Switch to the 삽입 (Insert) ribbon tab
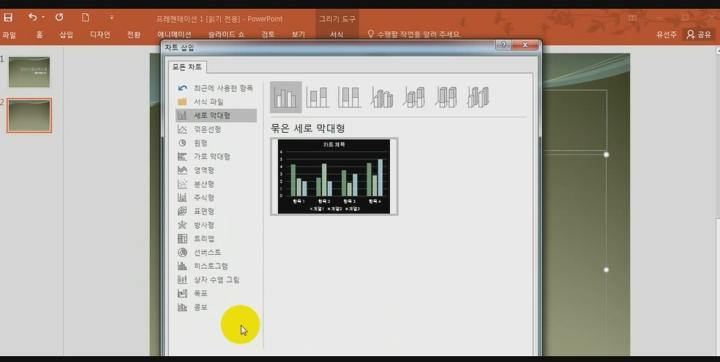 click(66, 34)
